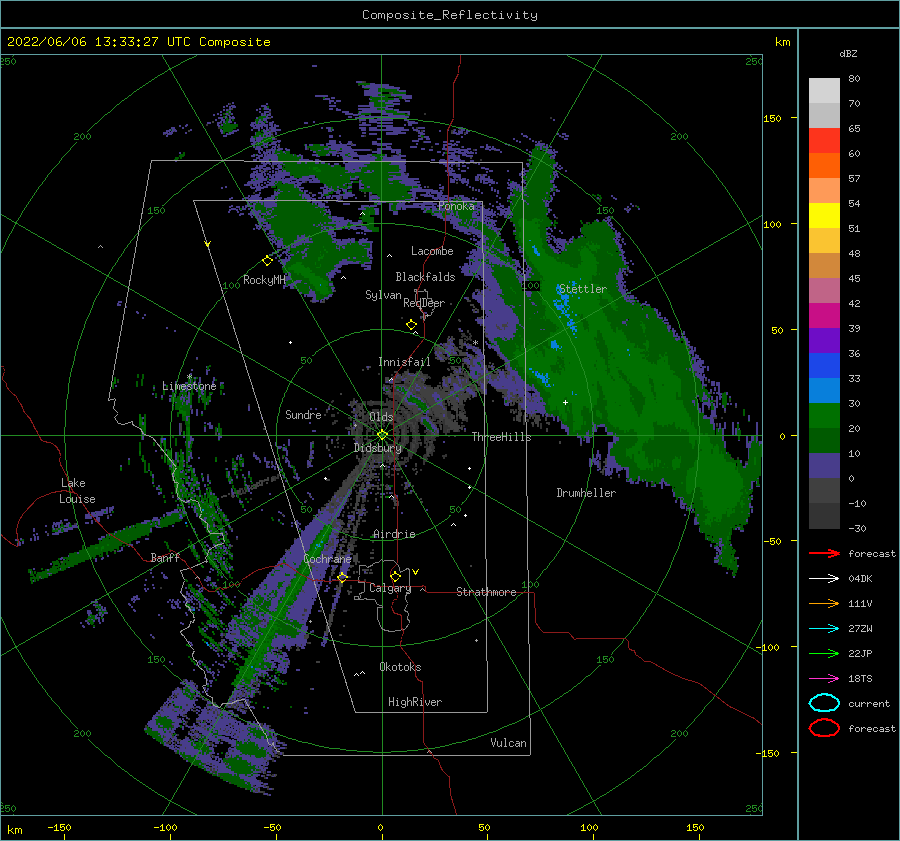Click the slate purple 10 dBZ swatch
The height and width of the screenshot is (841, 900).
pyautogui.click(x=824, y=465)
